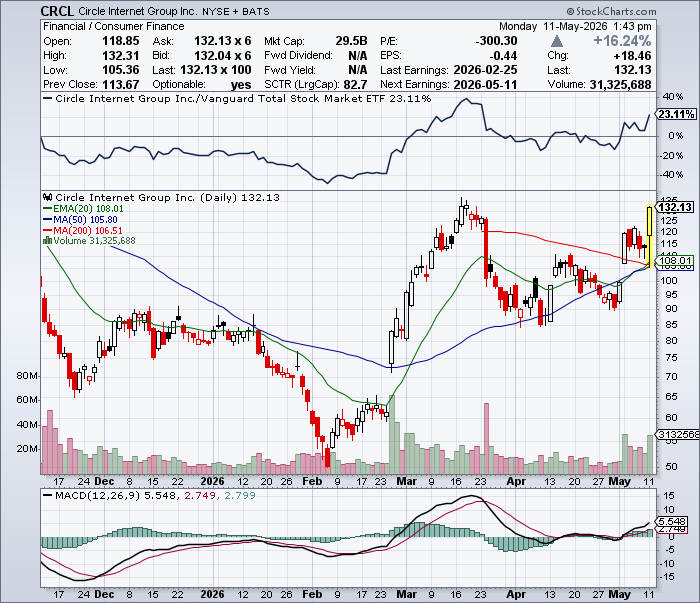Click the CRCL ticker symbol
This screenshot has height=603, width=700.
pos(57,11)
